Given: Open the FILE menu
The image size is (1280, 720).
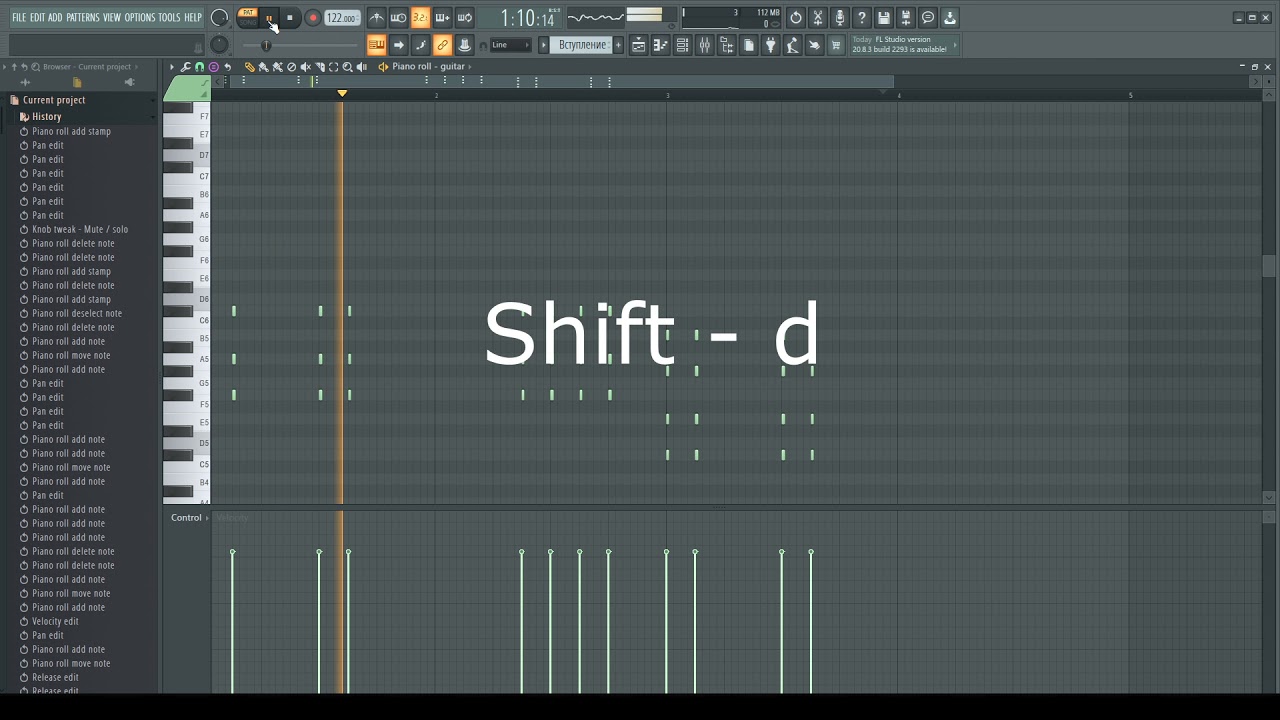Looking at the screenshot, I should (x=19, y=17).
